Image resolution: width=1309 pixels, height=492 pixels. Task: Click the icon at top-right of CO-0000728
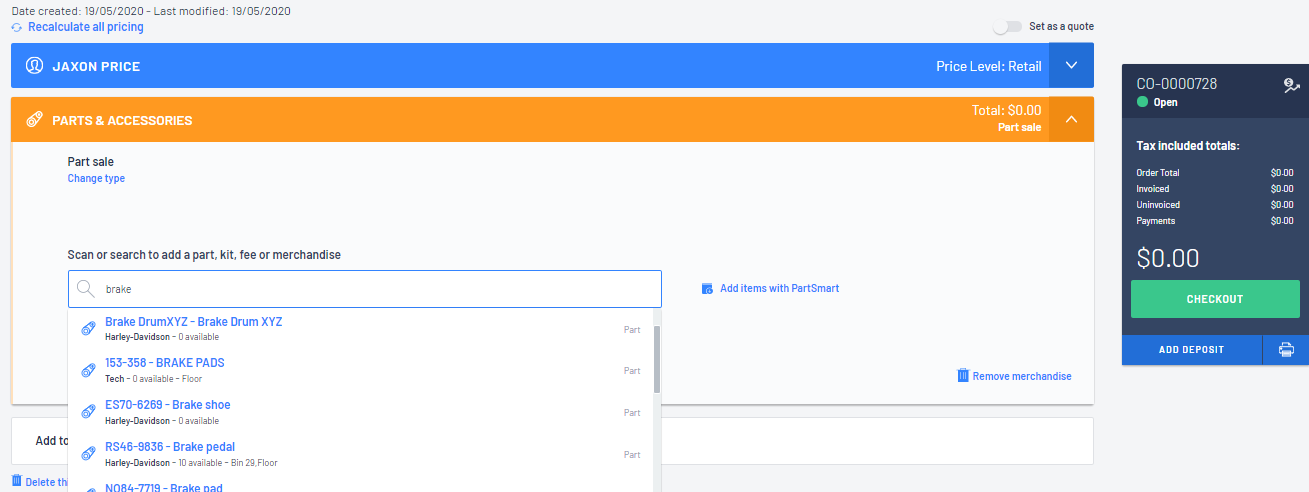coord(1291,86)
